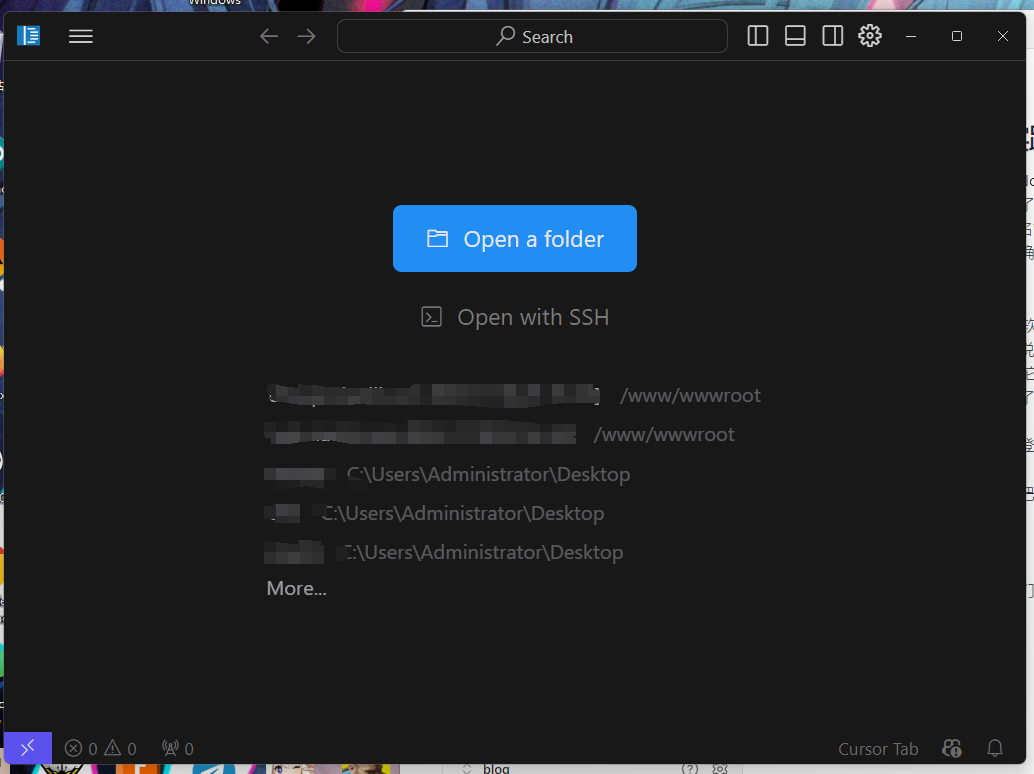
Task: Open notifications with the bell icon
Action: click(x=995, y=748)
